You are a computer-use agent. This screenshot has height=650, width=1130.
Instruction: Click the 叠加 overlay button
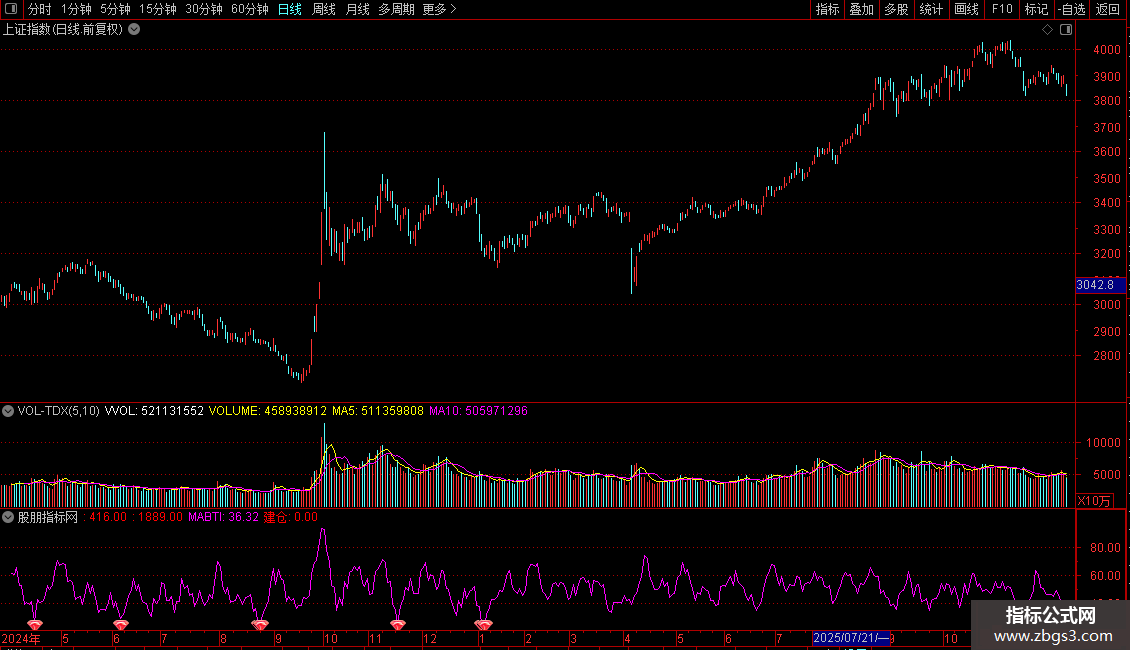tap(861, 9)
